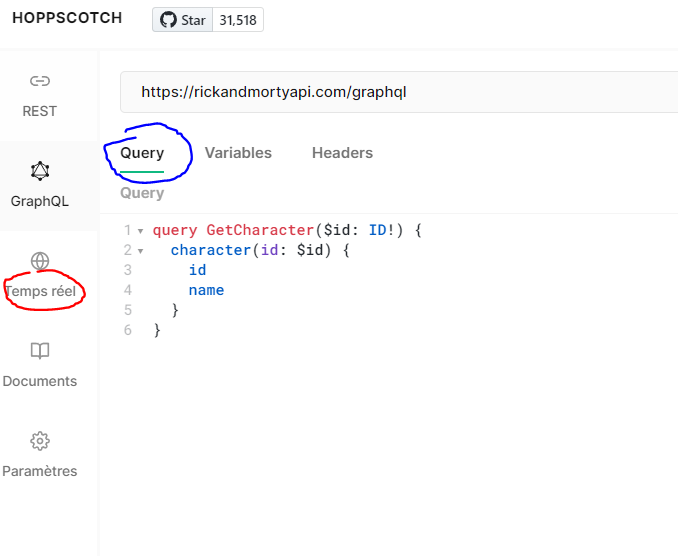Click the REST sidebar label
678x556 pixels.
(x=39, y=111)
